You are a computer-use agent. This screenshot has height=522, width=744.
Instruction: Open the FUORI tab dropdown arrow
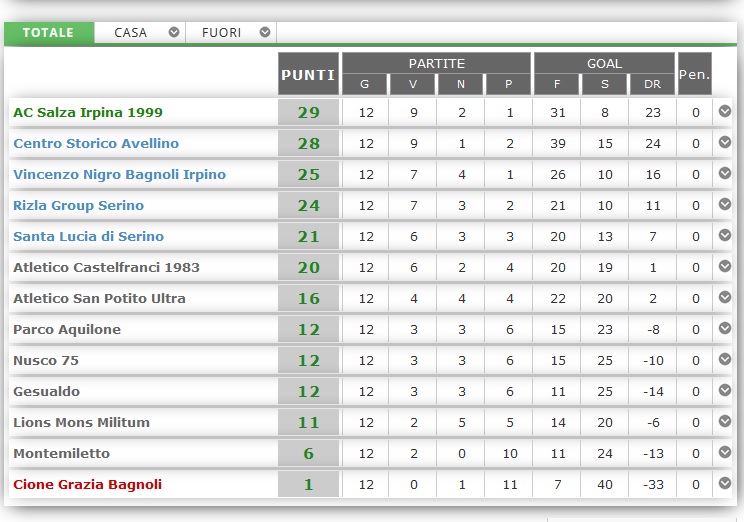click(x=265, y=32)
